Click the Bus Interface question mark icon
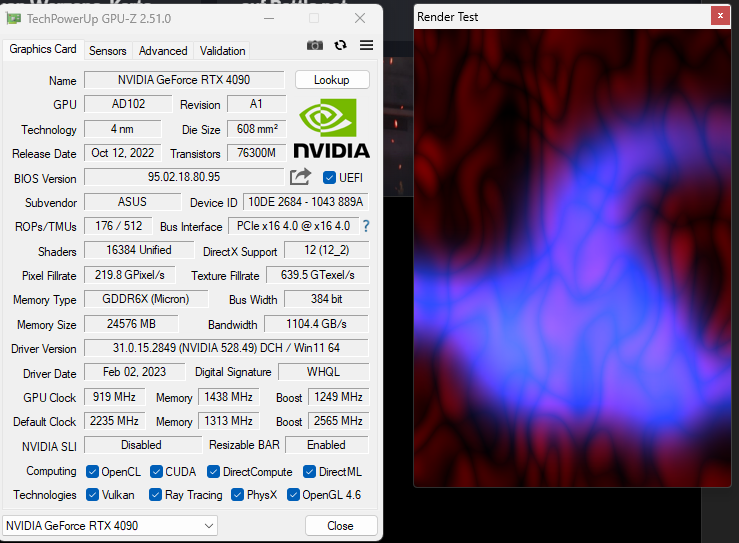Image resolution: width=739 pixels, height=543 pixels. tap(366, 226)
